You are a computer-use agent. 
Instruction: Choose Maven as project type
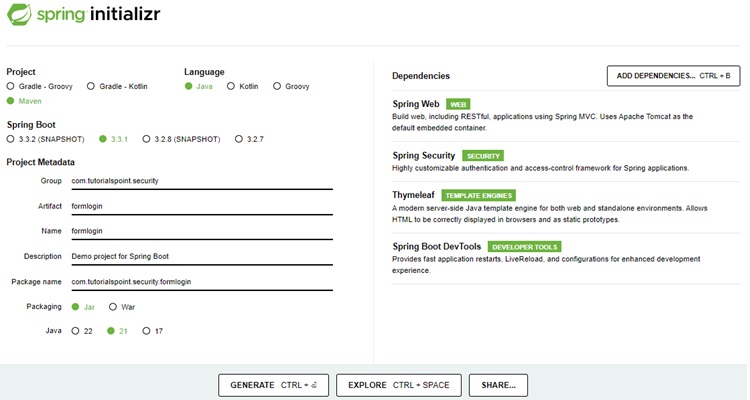coord(11,101)
